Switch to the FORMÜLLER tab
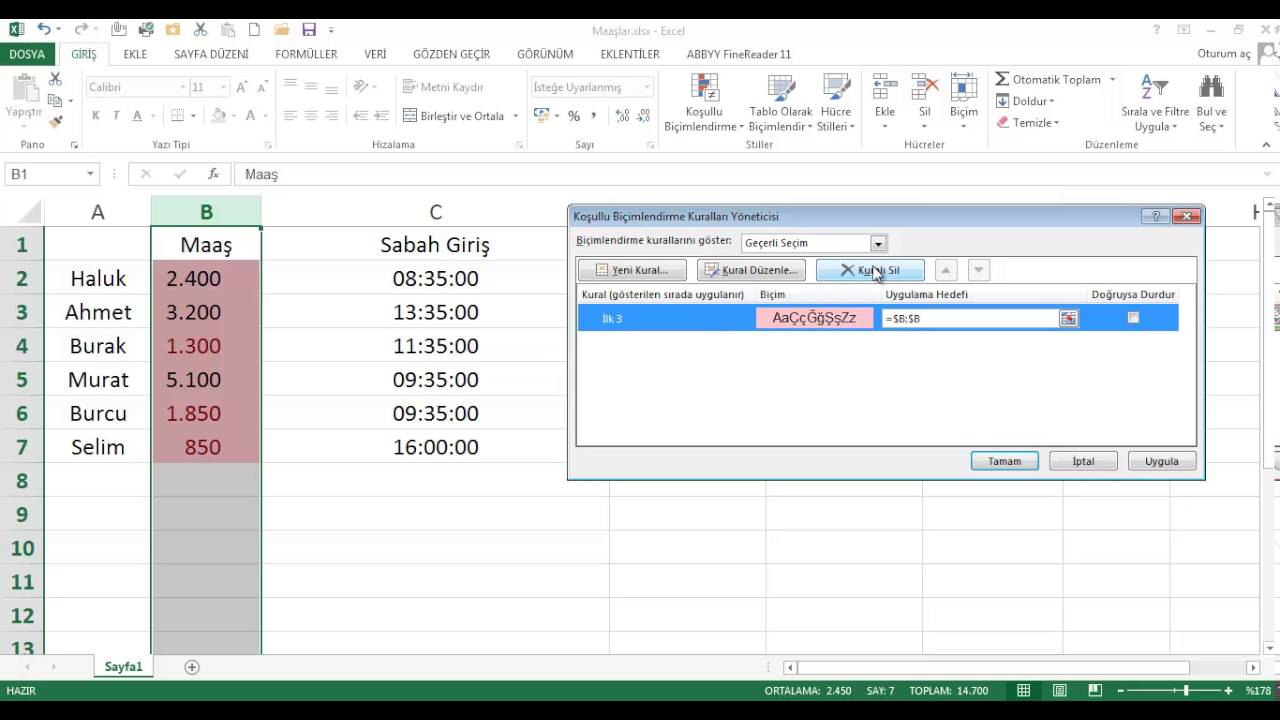This screenshot has height=720, width=1280. click(x=306, y=54)
